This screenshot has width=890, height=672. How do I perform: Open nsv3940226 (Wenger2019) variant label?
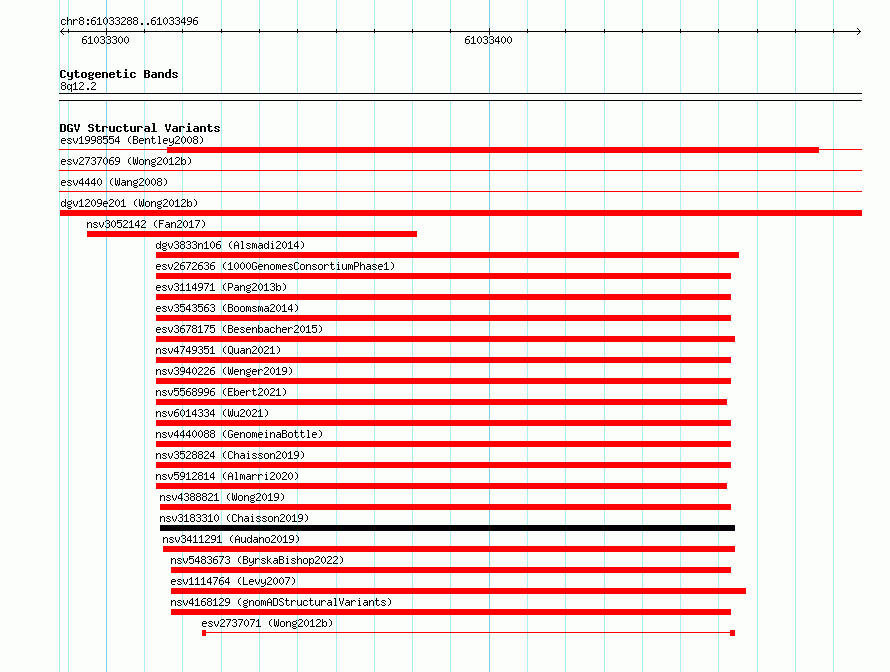[224, 371]
